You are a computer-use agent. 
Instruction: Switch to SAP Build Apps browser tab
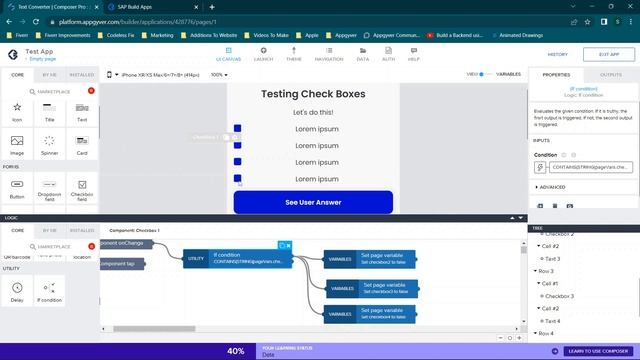[153, 7]
